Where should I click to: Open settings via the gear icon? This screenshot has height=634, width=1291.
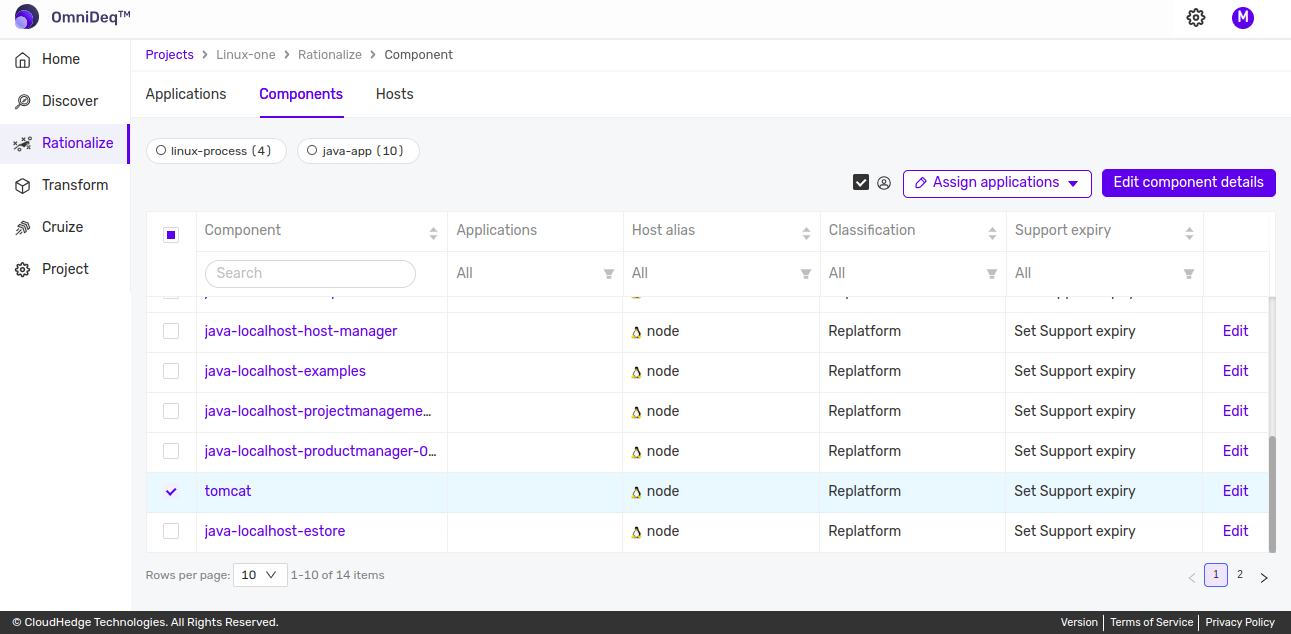[1196, 17]
